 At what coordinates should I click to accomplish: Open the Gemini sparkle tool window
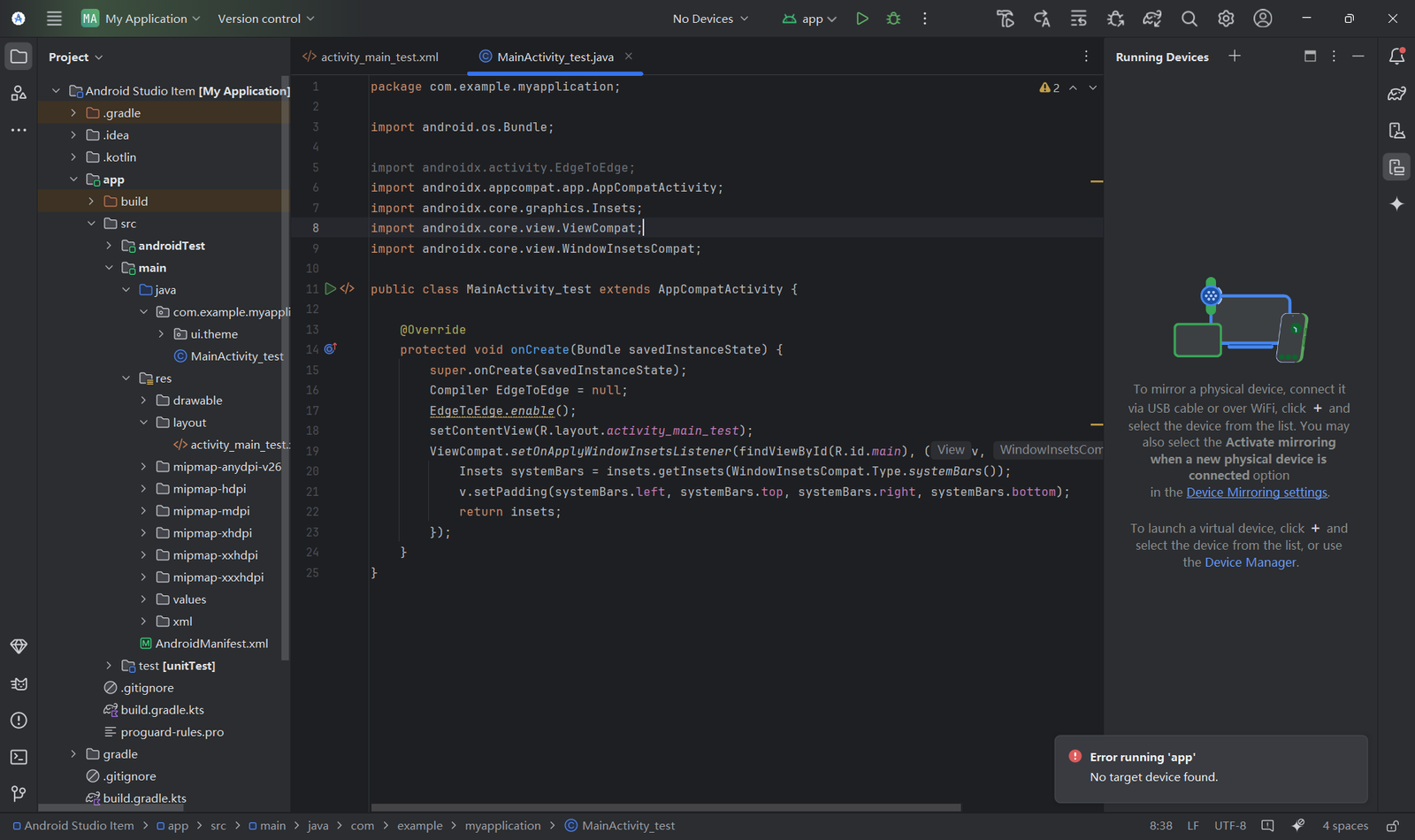[x=1396, y=204]
